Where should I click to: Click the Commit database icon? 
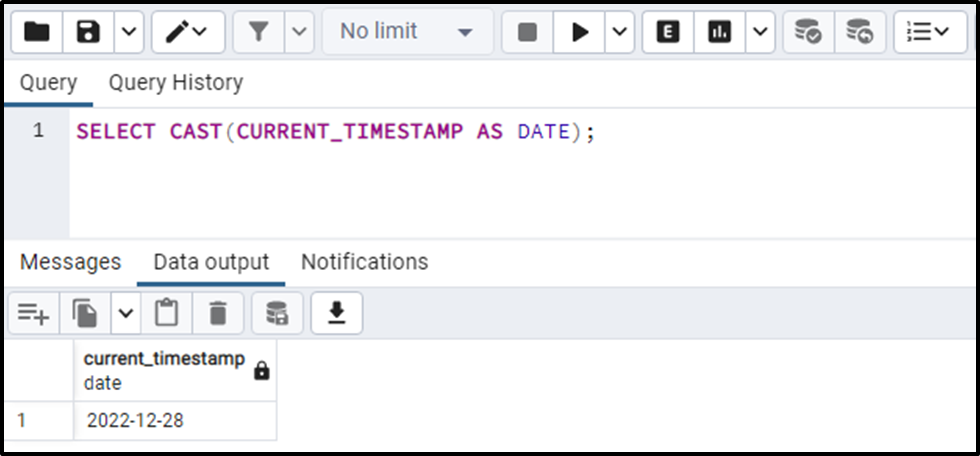coord(808,32)
